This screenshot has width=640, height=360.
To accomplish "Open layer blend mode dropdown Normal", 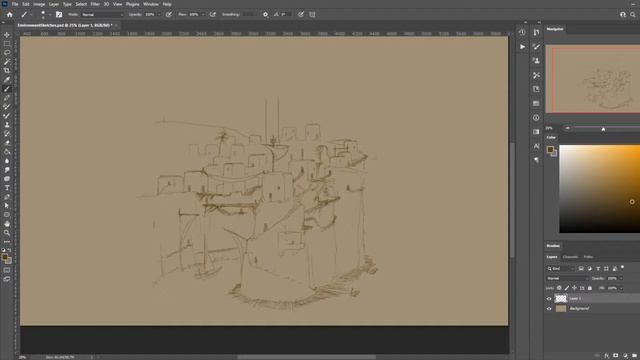I will 567,278.
